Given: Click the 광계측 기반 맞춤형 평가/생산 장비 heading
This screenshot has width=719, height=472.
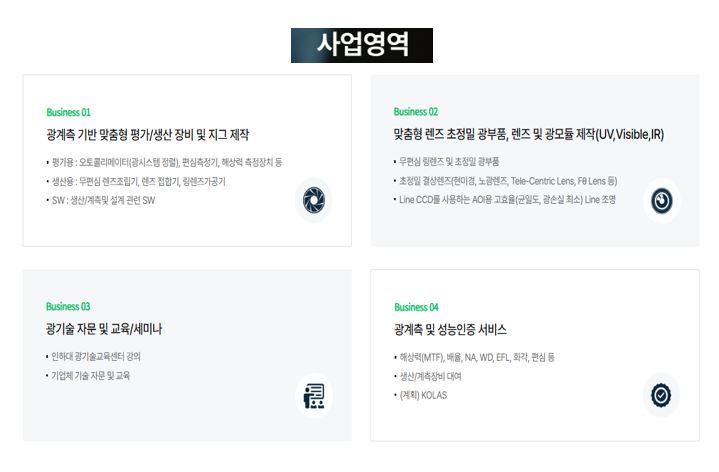Looking at the screenshot, I should pos(148,135).
